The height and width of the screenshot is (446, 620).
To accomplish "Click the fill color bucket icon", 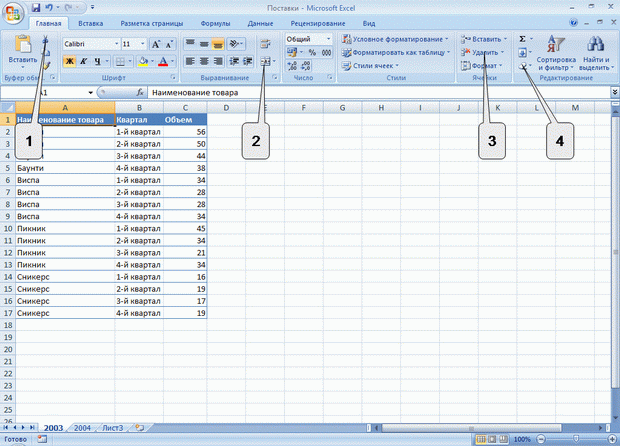I will point(143,61).
